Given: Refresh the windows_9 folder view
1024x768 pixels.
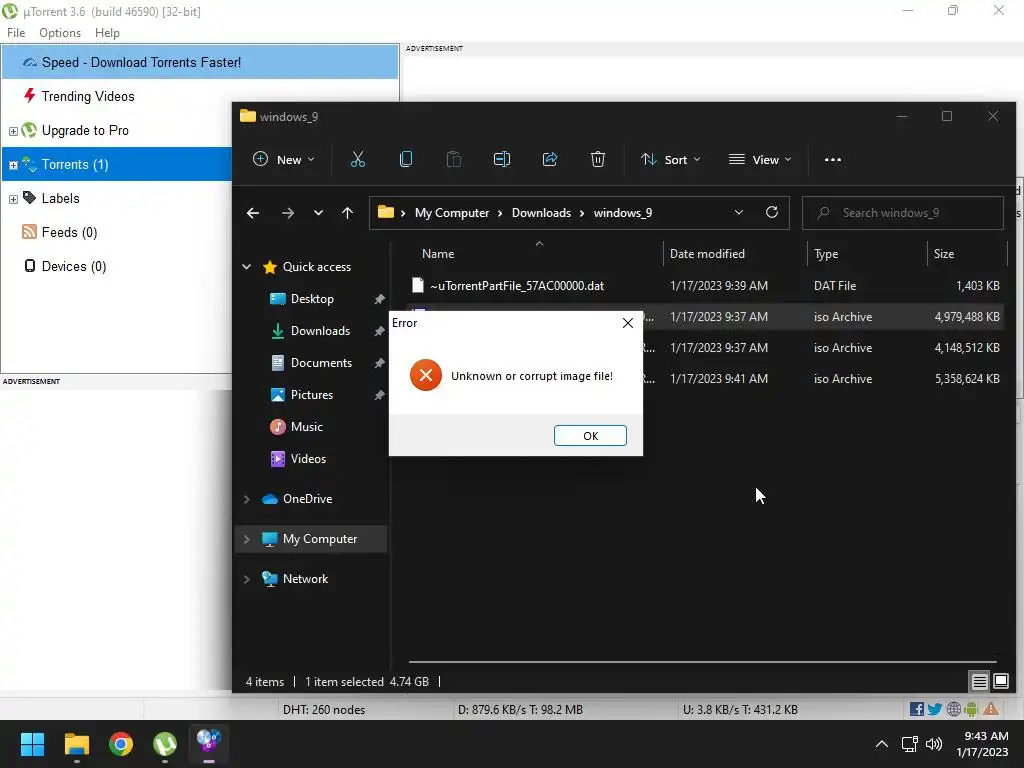Looking at the screenshot, I should (x=771, y=213).
